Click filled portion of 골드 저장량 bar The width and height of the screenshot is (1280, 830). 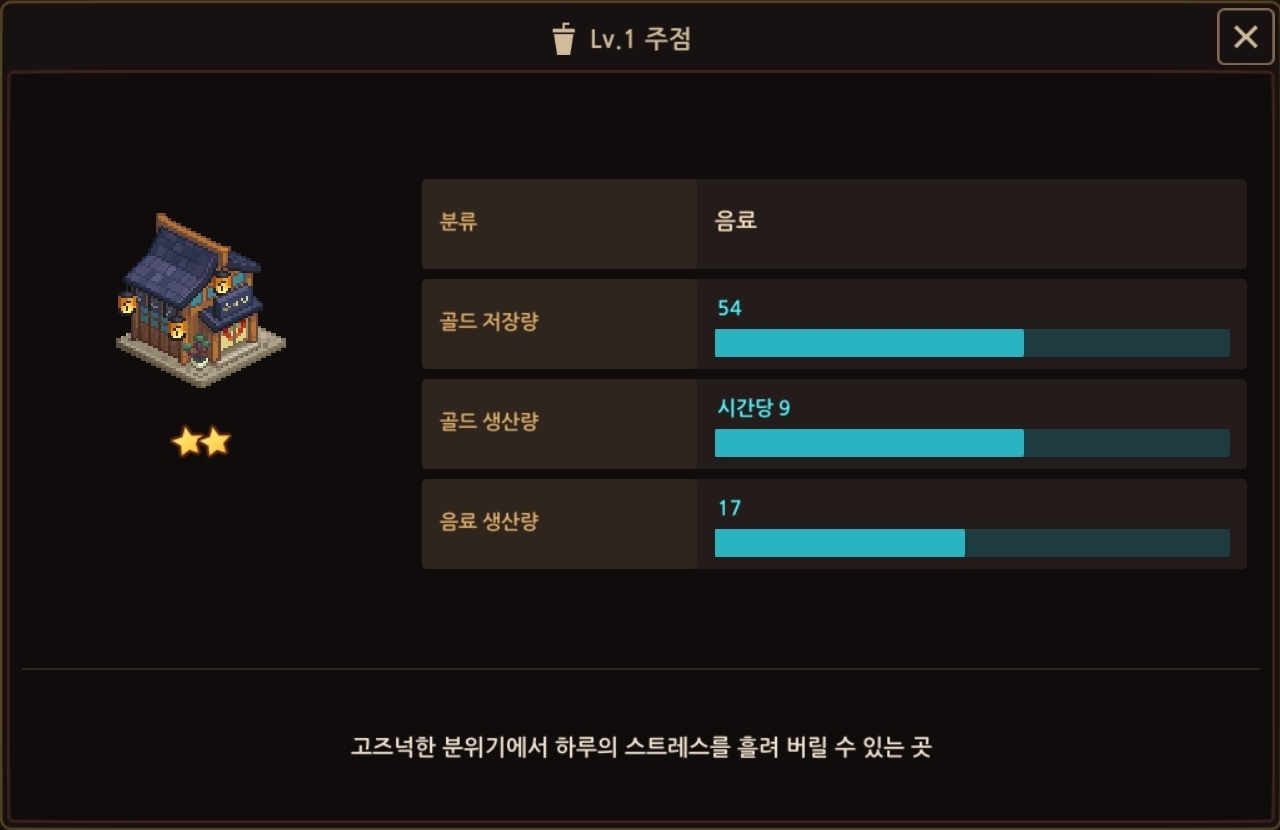868,343
